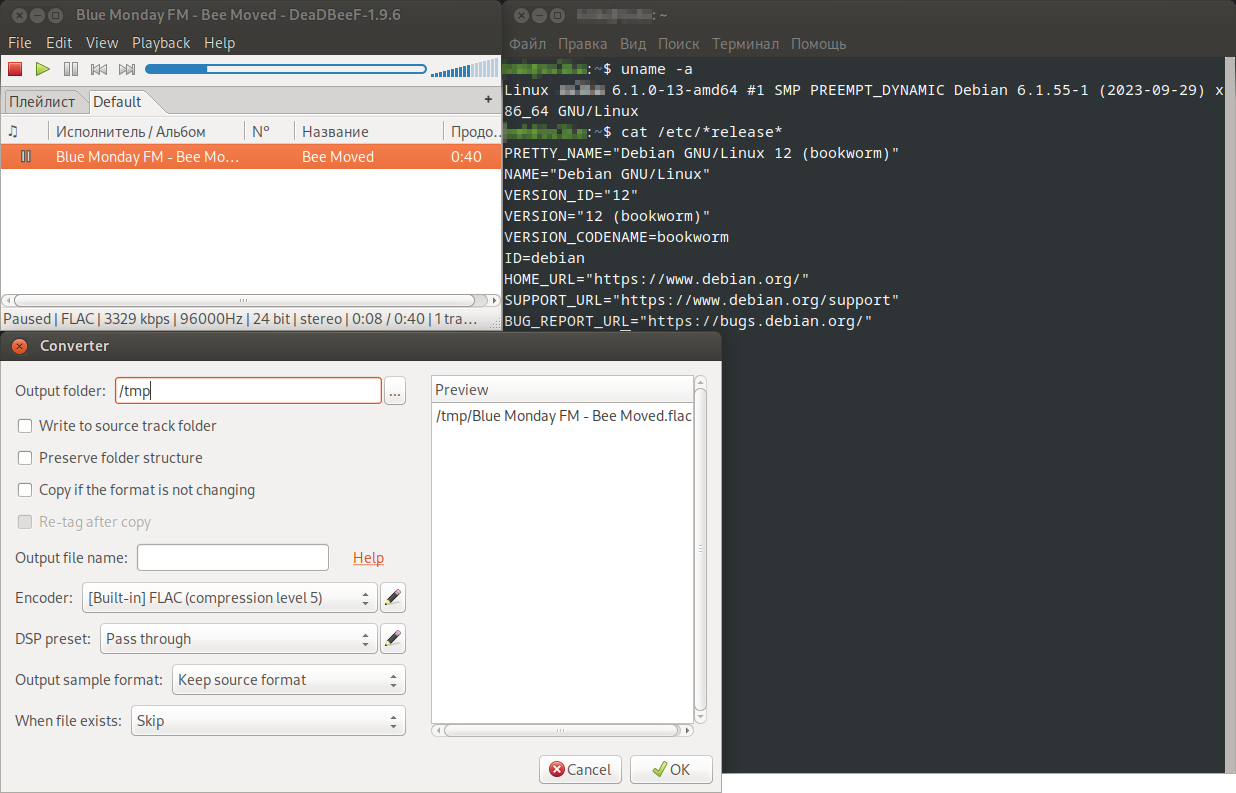Switch to the Default playlist tab
This screenshot has width=1236, height=793.
click(x=117, y=102)
